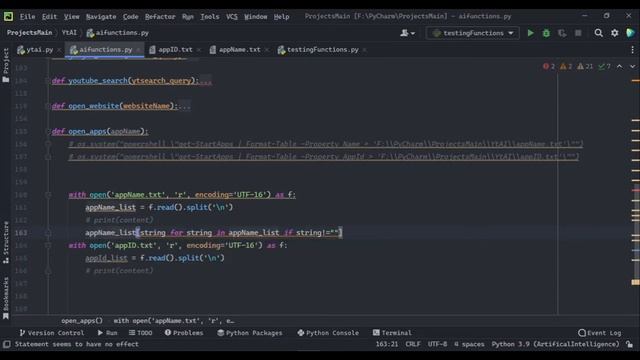Open the Terminal tool window
The width and height of the screenshot is (640, 360).
point(392,333)
